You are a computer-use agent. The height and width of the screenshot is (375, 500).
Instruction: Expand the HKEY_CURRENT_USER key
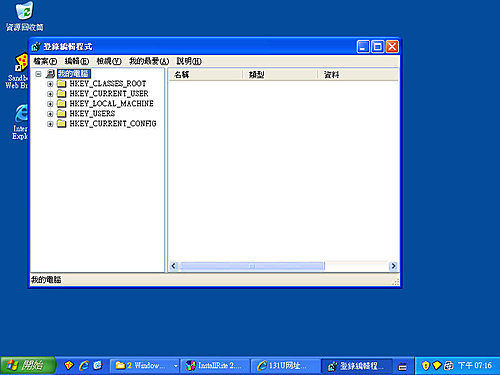50,94
